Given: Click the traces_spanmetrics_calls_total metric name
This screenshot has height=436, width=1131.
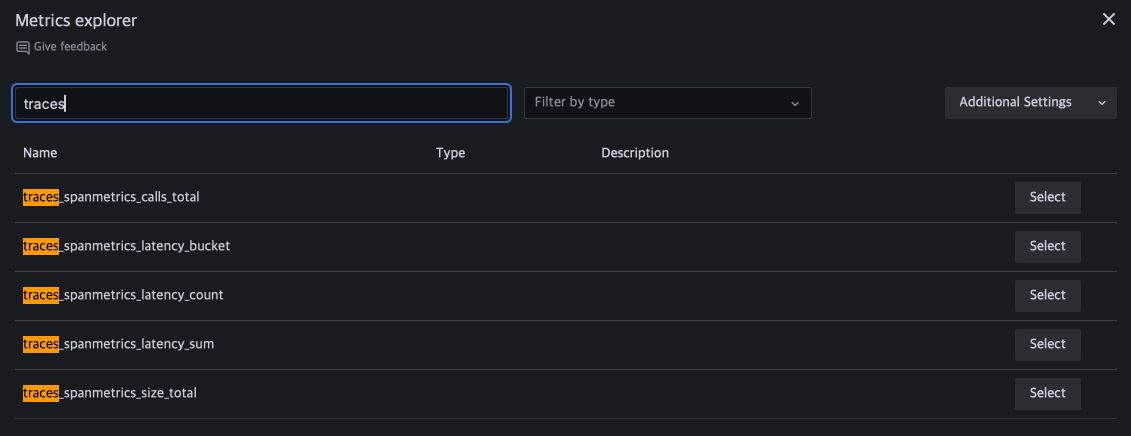Looking at the screenshot, I should click(x=111, y=197).
